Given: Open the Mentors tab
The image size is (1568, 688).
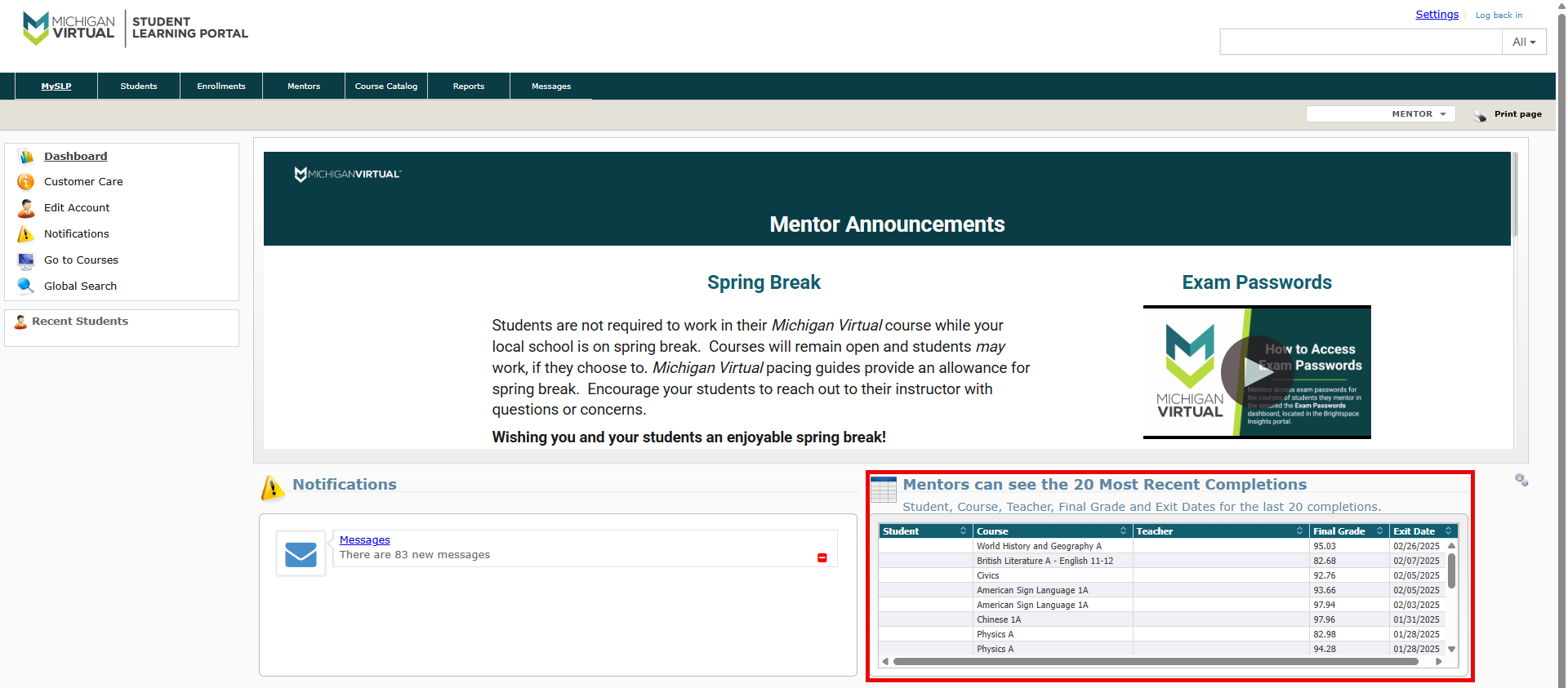Looking at the screenshot, I should [304, 86].
